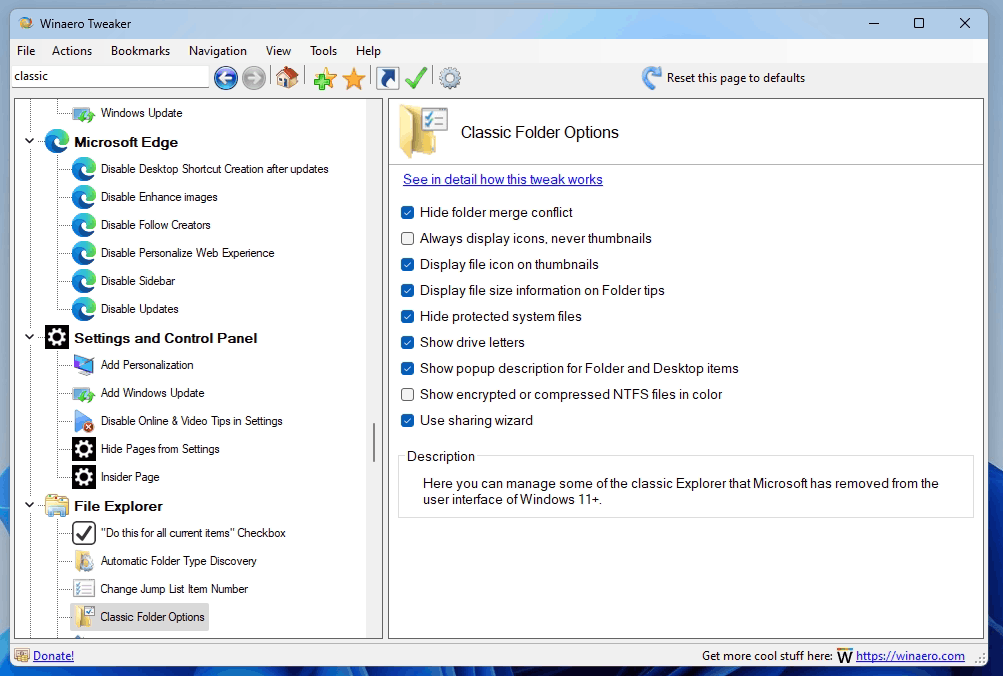The height and width of the screenshot is (676, 1003).
Task: Collapse the File Explorer tree section
Action: [x=29, y=505]
